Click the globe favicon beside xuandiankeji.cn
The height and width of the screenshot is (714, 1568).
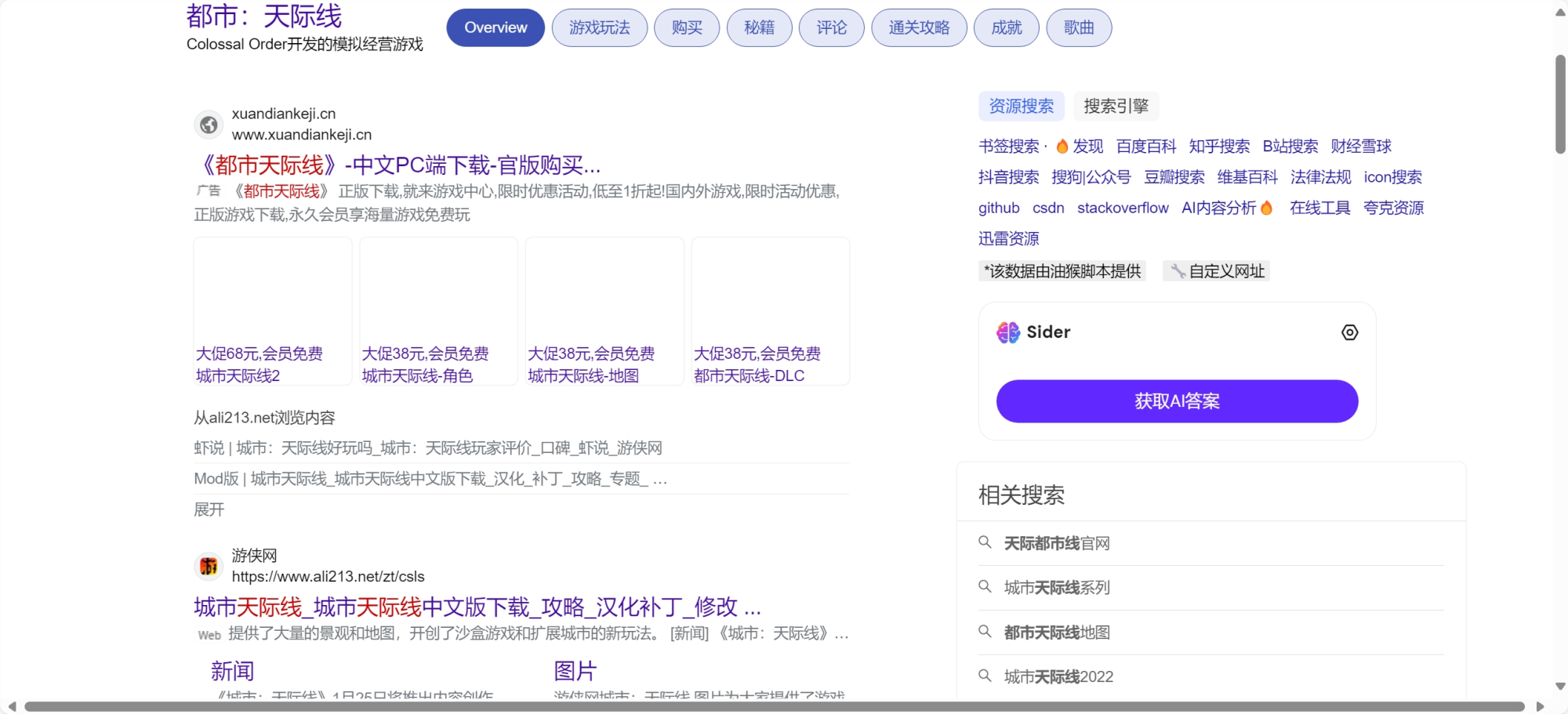209,125
